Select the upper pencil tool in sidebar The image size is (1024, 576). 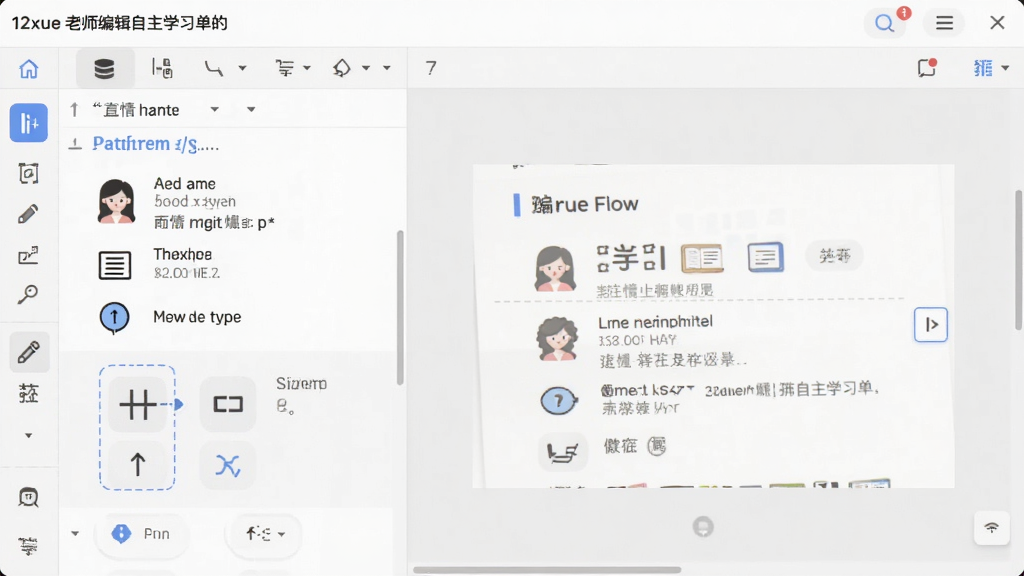click(28, 214)
